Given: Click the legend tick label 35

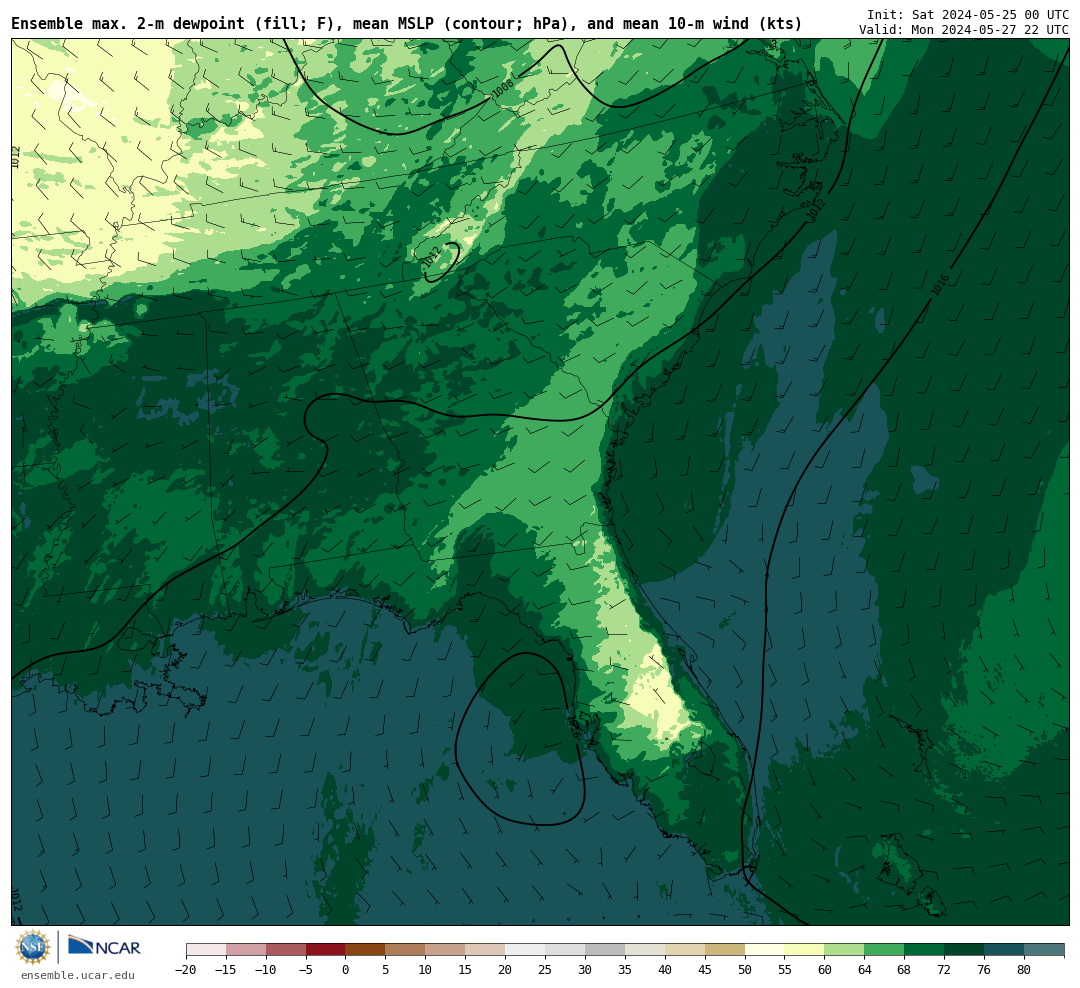Looking at the screenshot, I should 625,970.
